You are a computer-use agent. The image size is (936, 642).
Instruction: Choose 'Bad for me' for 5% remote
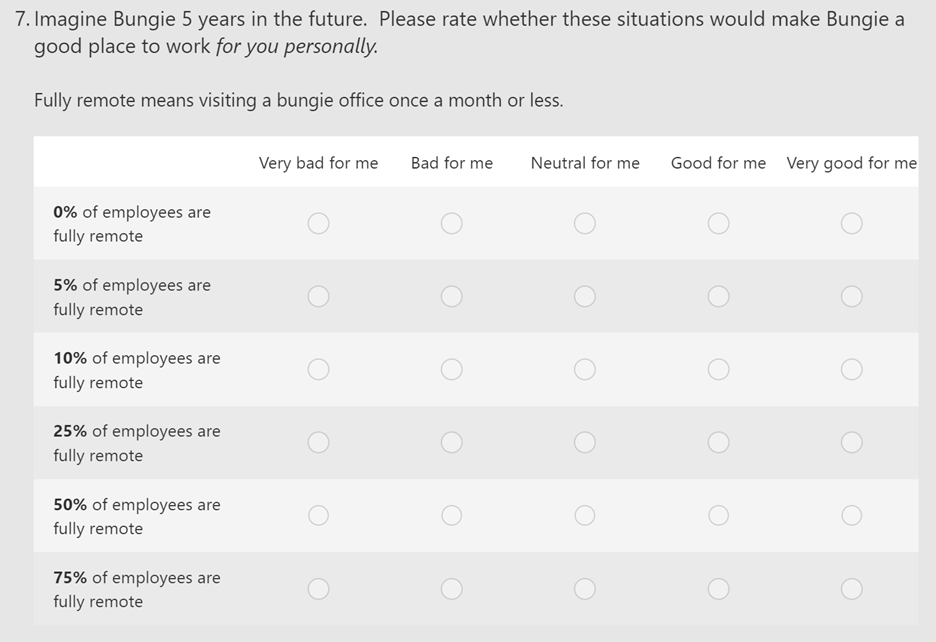(x=451, y=296)
